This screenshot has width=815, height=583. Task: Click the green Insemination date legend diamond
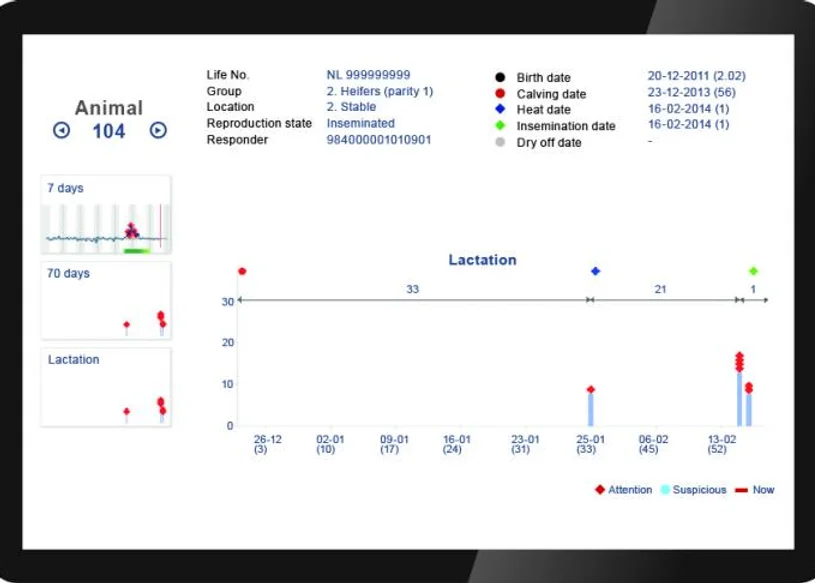pos(500,125)
